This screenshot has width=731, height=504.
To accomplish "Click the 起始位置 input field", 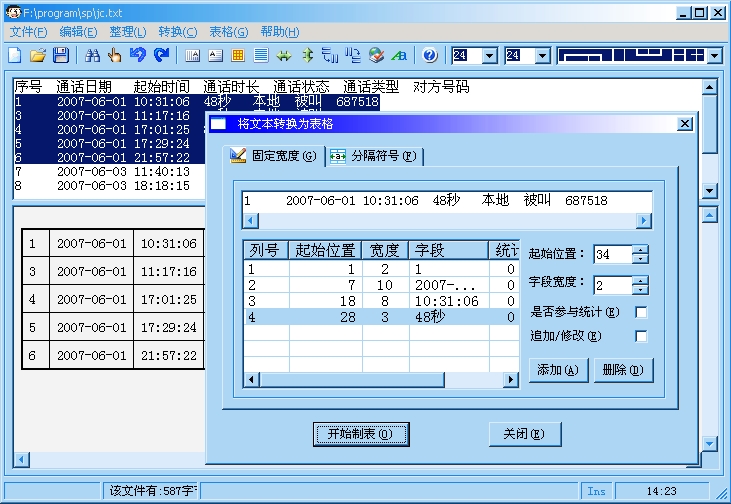I will pos(613,255).
